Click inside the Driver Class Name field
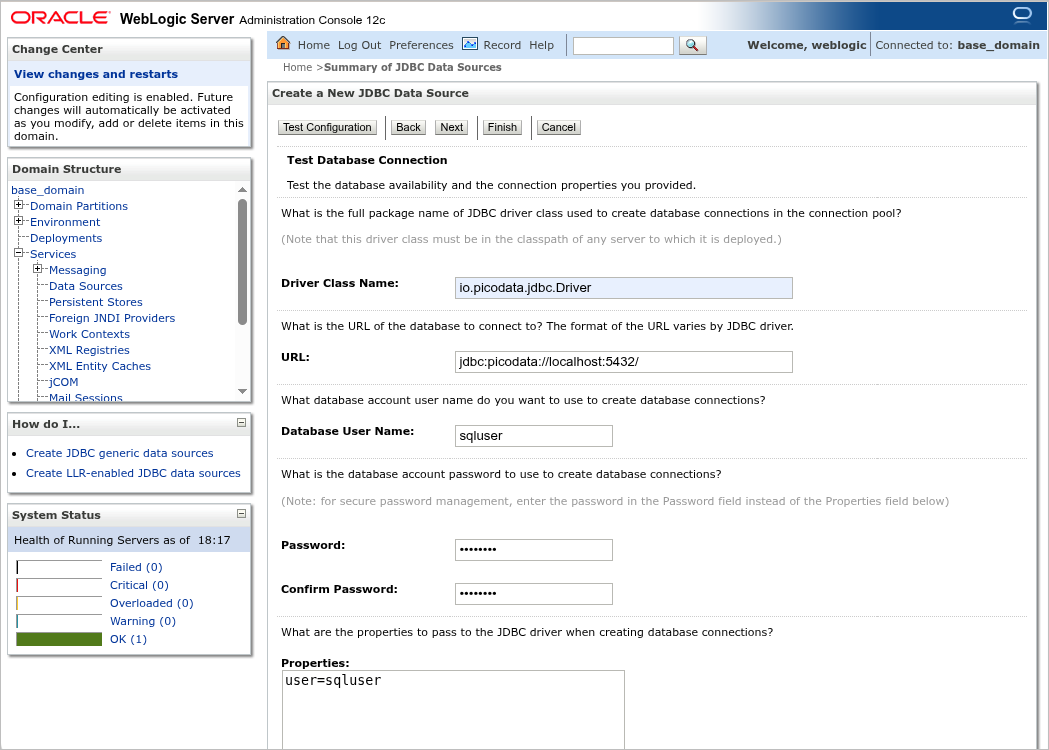 [x=623, y=288]
